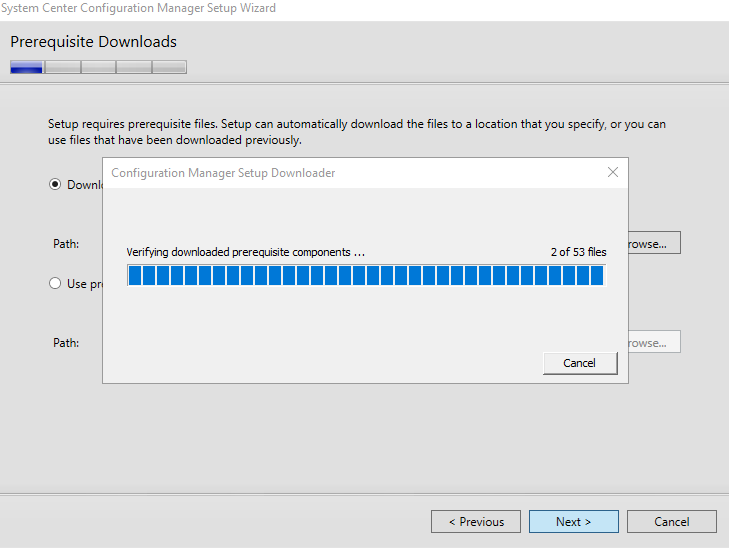Screen dimensions: 729x548
Task: Close the Configuration Manager Setup Downloader dialog
Action: (613, 172)
